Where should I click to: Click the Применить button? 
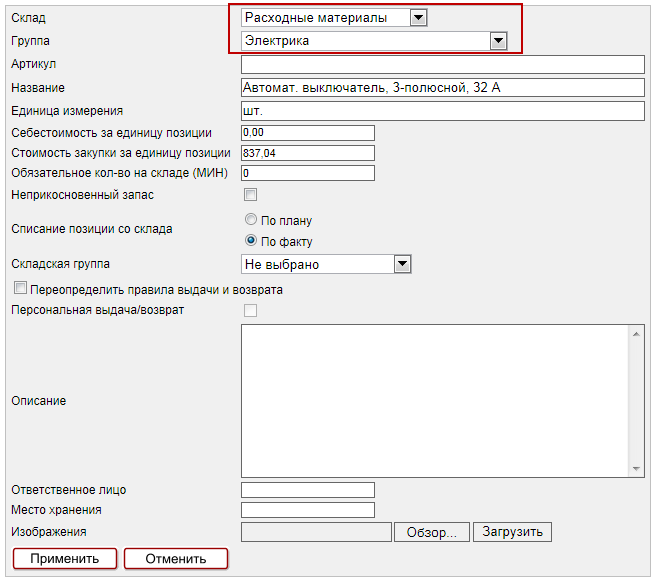pyautogui.click(x=65, y=559)
